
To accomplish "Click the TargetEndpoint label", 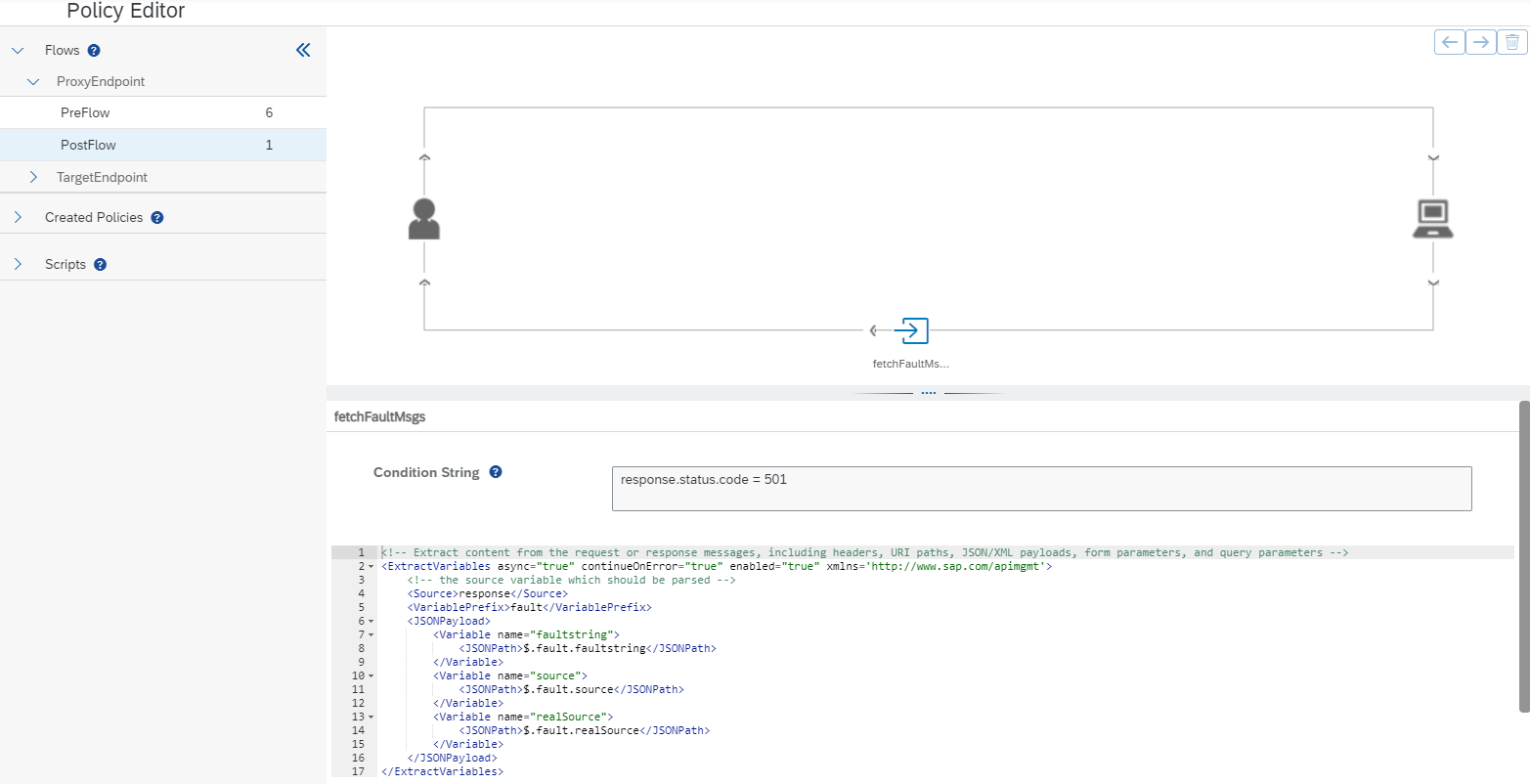I will tap(102, 177).
